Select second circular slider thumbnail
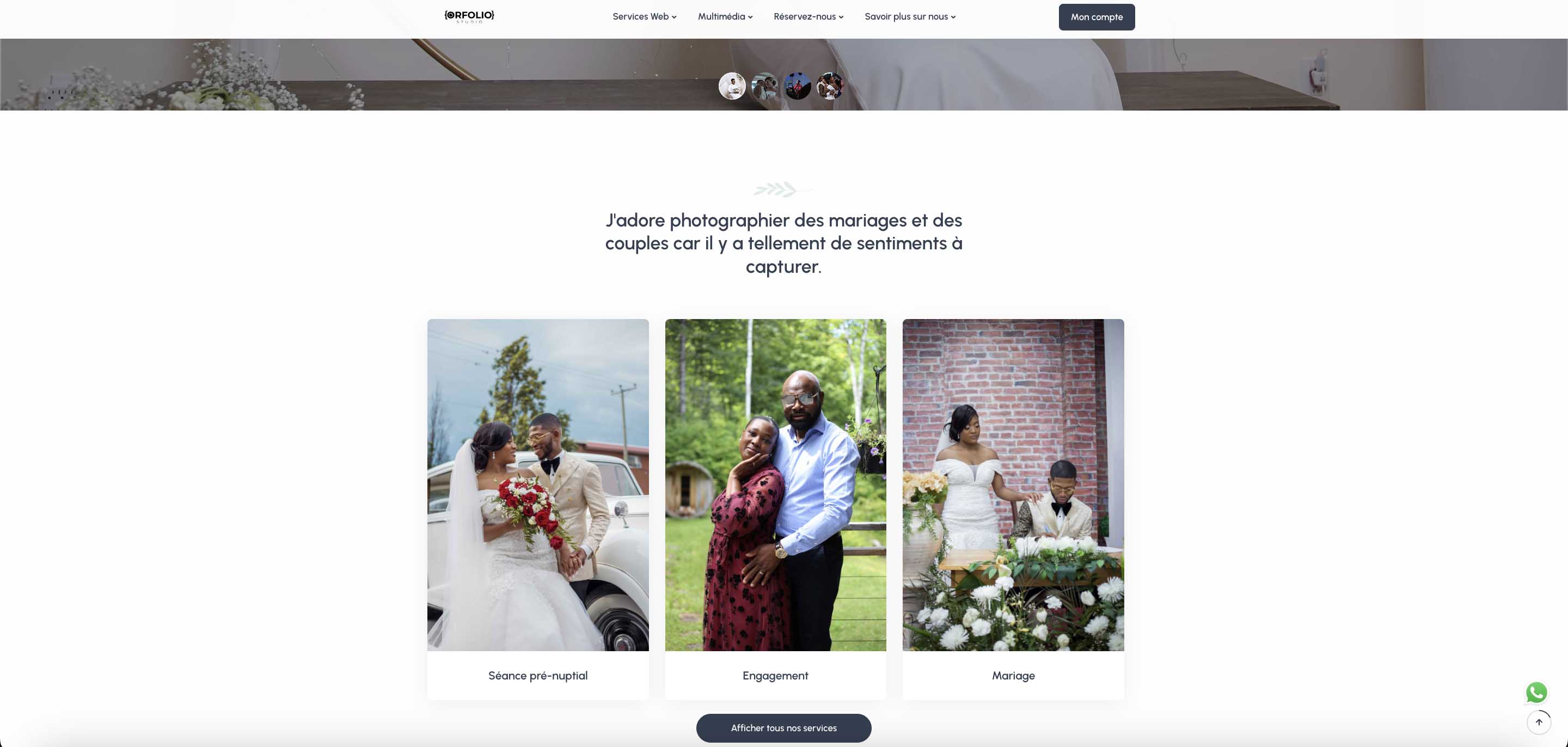1568x747 pixels. point(764,87)
